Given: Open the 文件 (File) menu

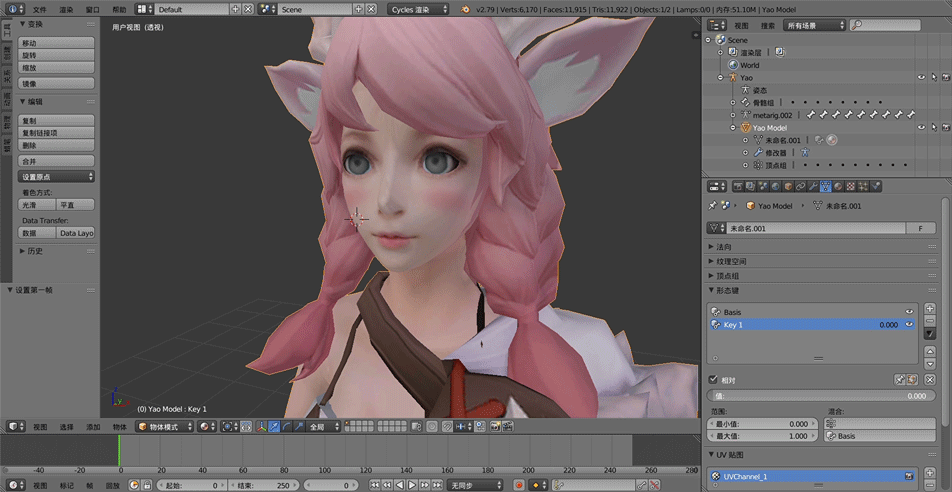Looking at the screenshot, I should [39, 9].
